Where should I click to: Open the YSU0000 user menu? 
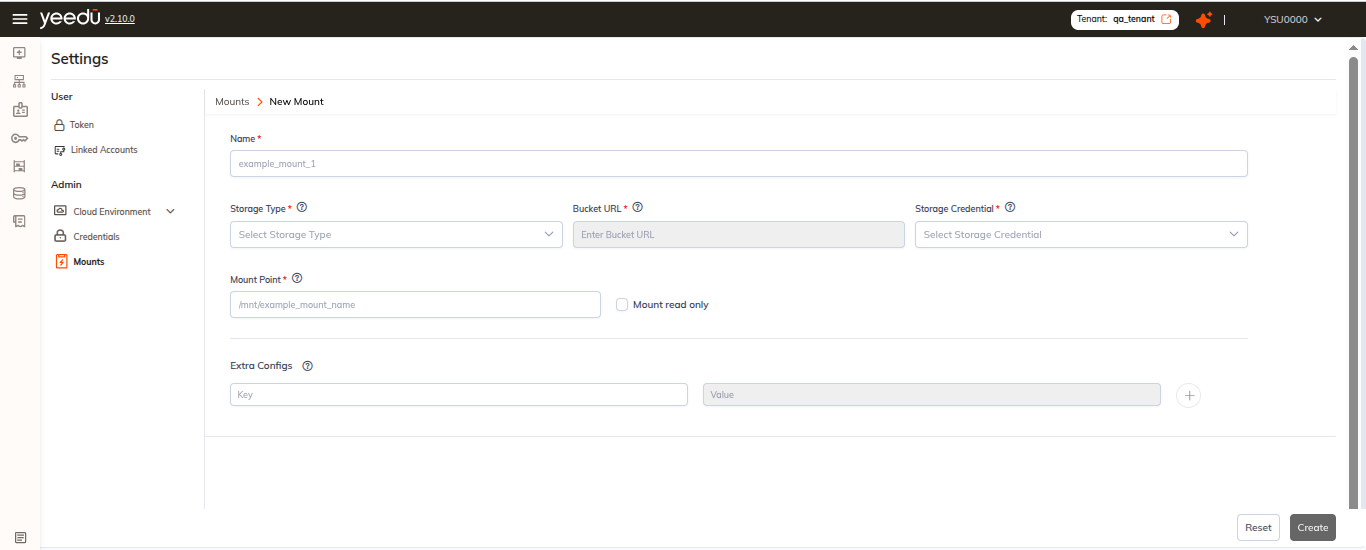(x=1293, y=19)
